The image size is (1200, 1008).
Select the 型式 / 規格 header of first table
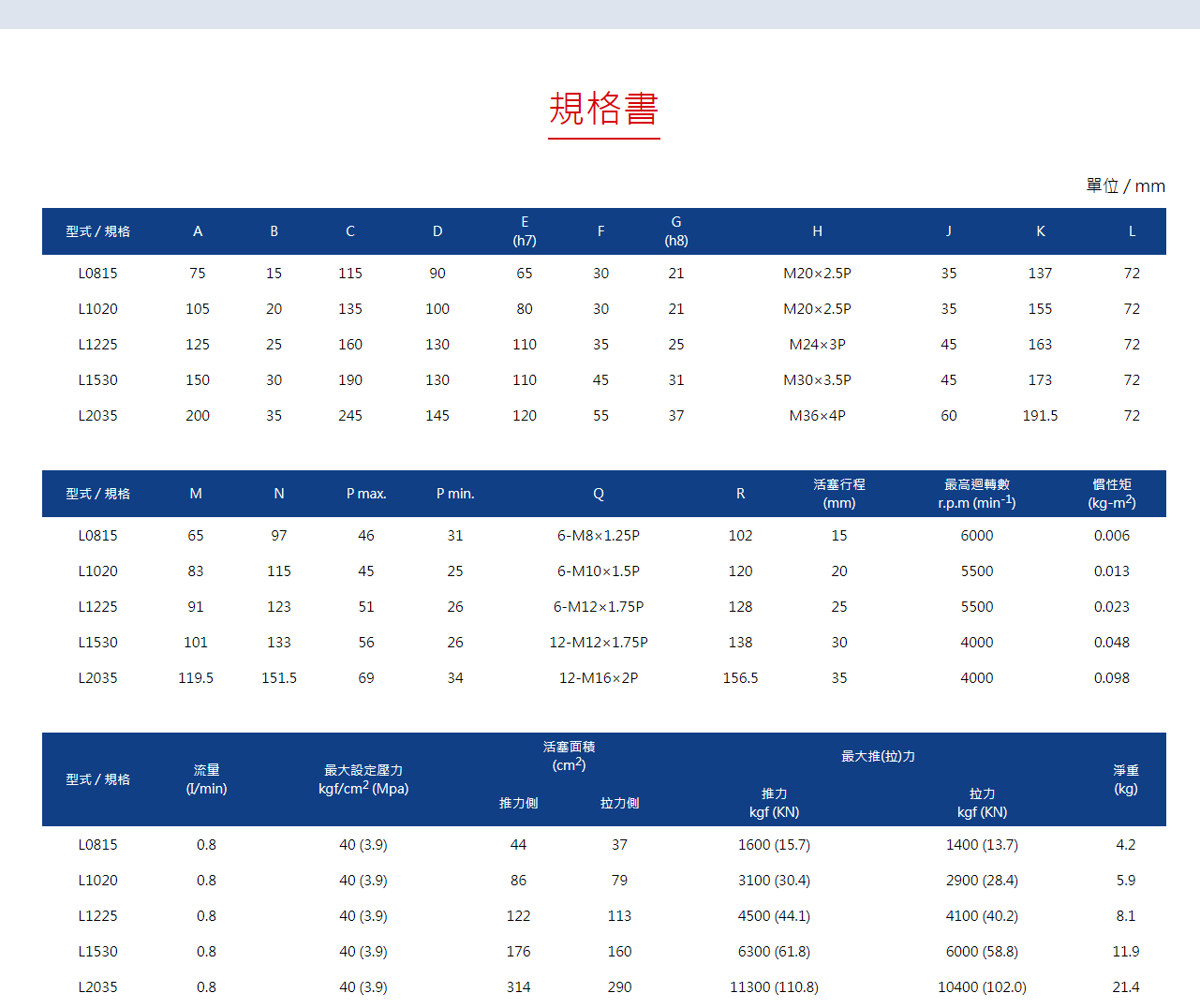[x=97, y=230]
